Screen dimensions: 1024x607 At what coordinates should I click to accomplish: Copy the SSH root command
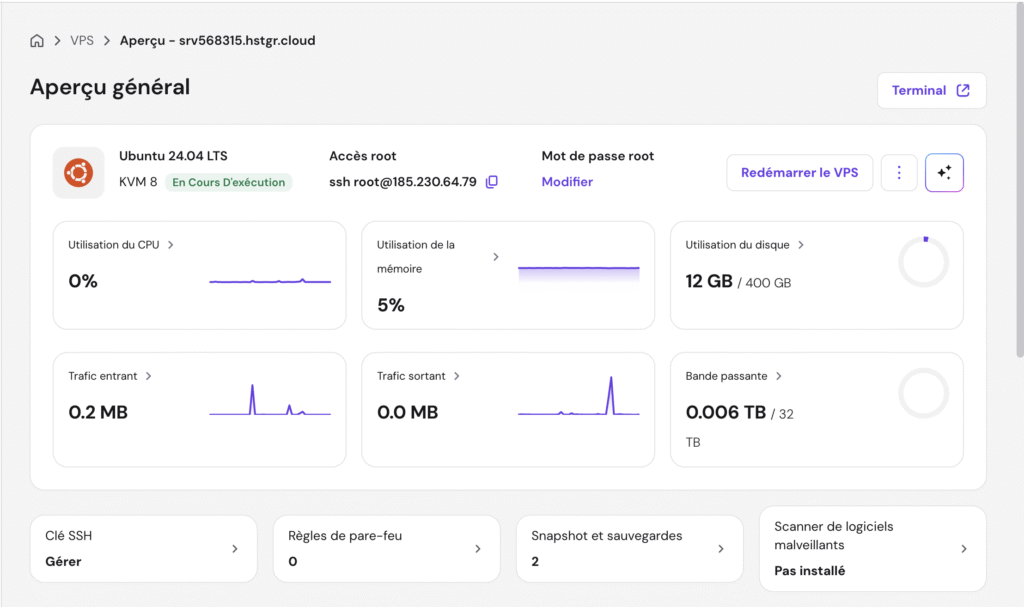coord(491,182)
